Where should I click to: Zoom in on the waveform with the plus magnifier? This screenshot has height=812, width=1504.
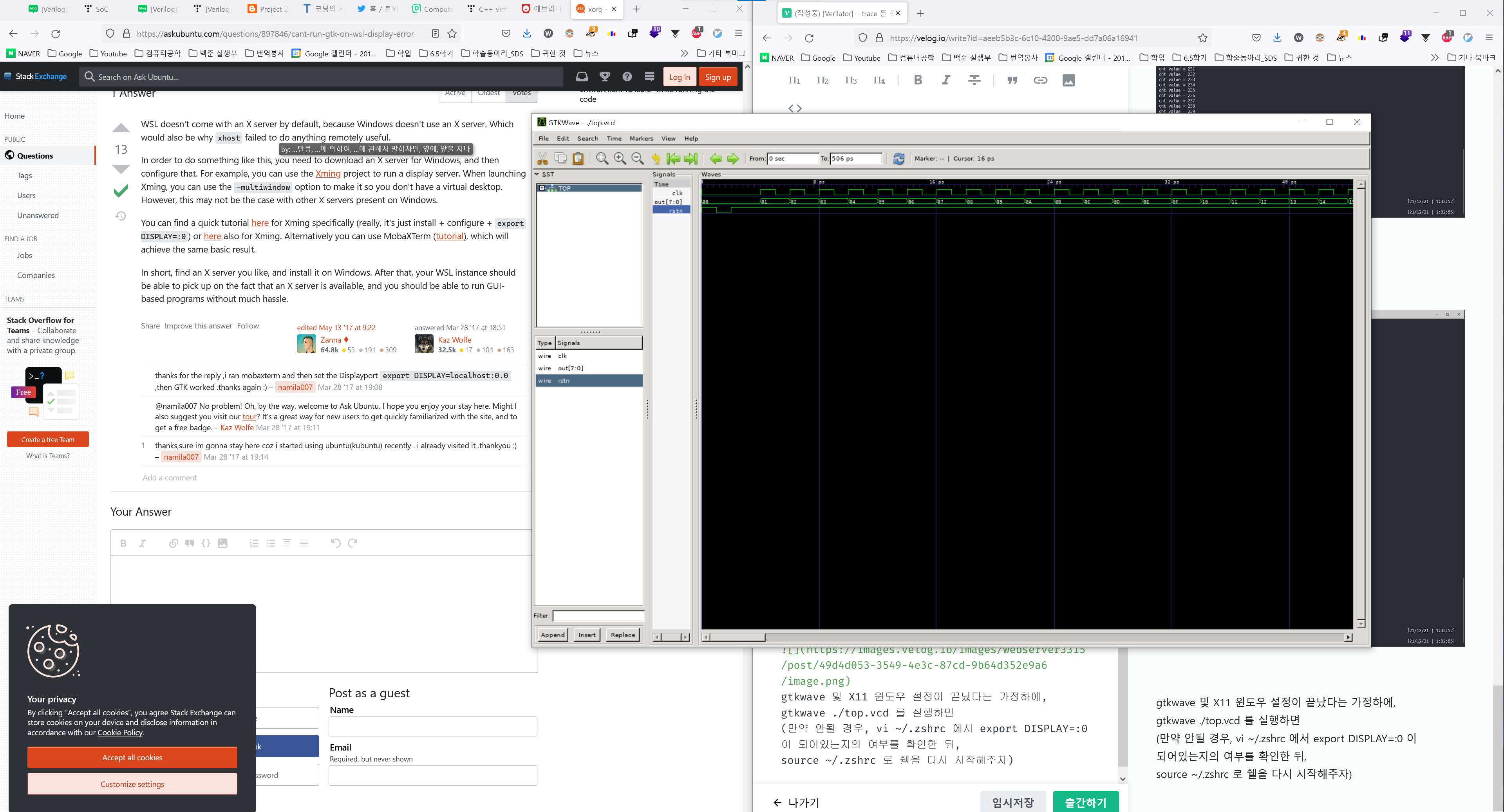click(x=620, y=158)
